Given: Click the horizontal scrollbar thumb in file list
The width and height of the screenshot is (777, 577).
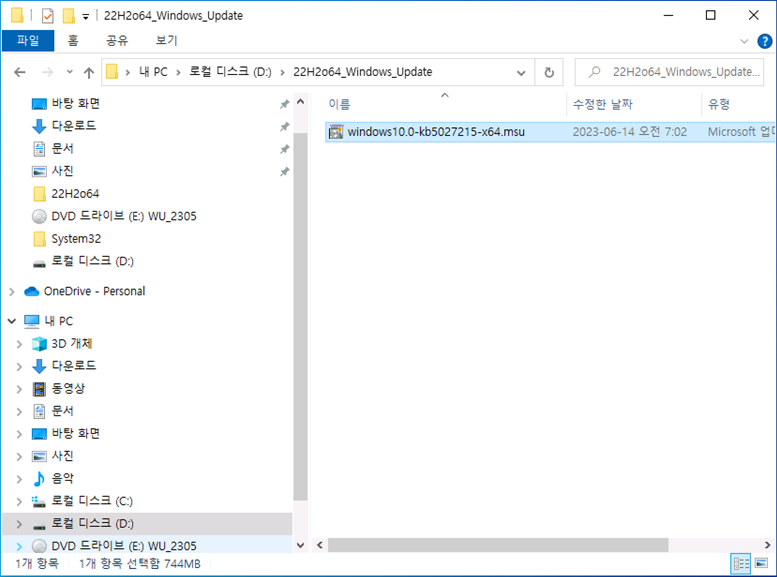Looking at the screenshot, I should pyautogui.click(x=498, y=545).
